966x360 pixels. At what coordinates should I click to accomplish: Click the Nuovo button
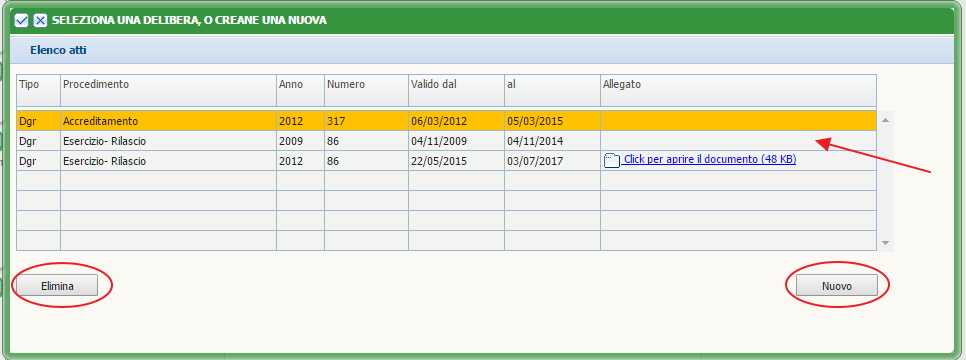[x=837, y=286]
